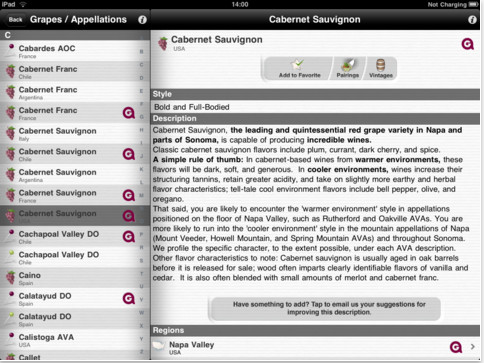This screenshot has width=484, height=363.
Task: Jump to letter B in index
Action: click(x=142, y=52)
